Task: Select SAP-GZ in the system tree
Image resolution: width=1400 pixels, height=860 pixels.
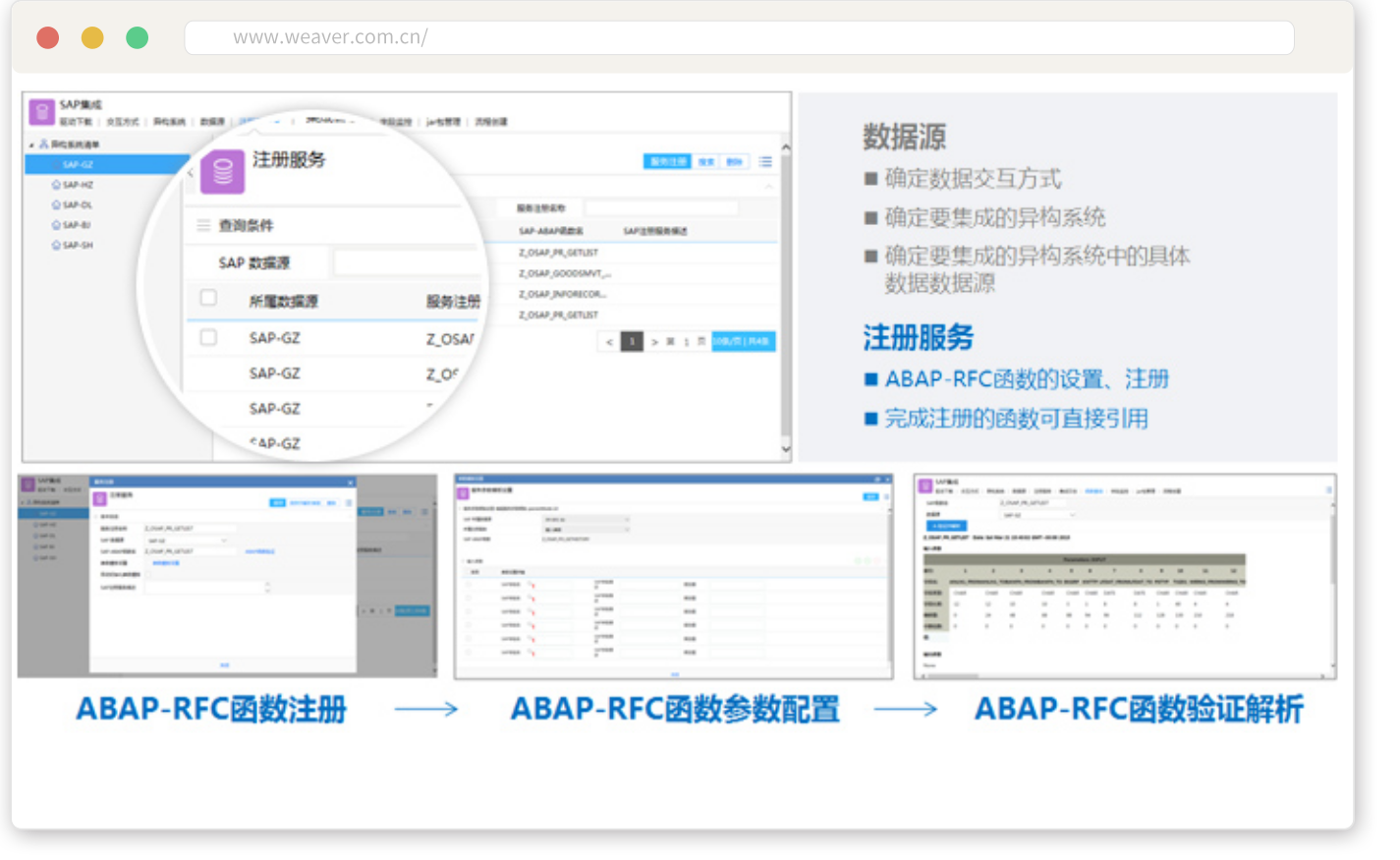Action: point(78,164)
